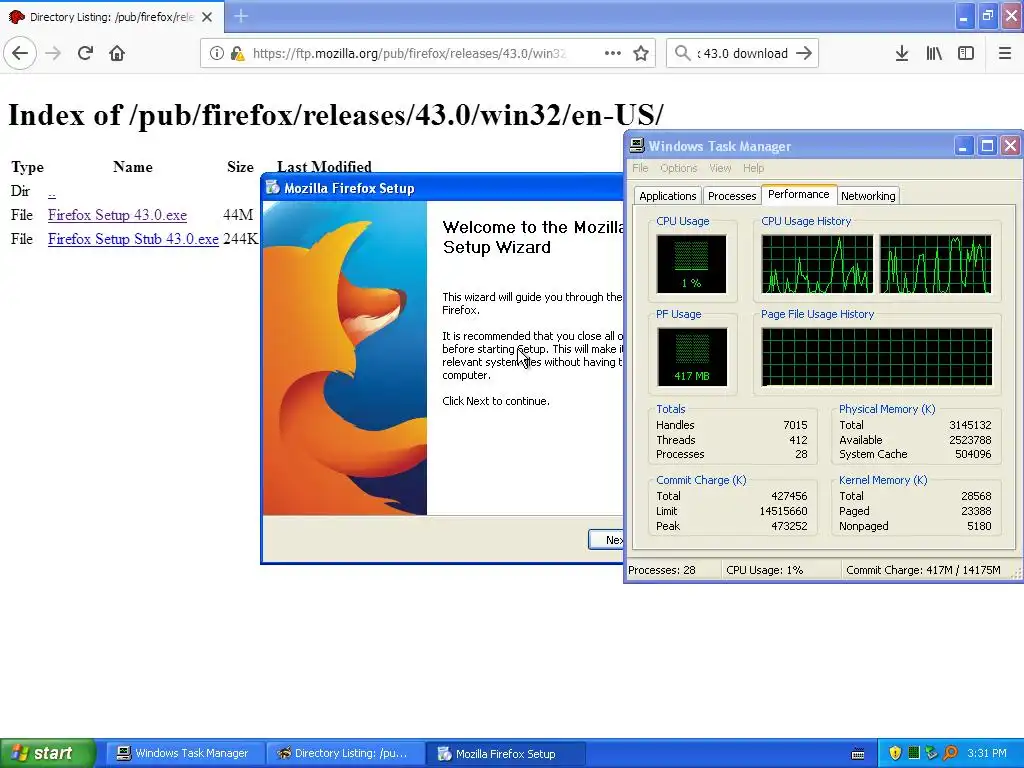
Task: Switch to the Networking tab
Action: pyautogui.click(x=868, y=196)
